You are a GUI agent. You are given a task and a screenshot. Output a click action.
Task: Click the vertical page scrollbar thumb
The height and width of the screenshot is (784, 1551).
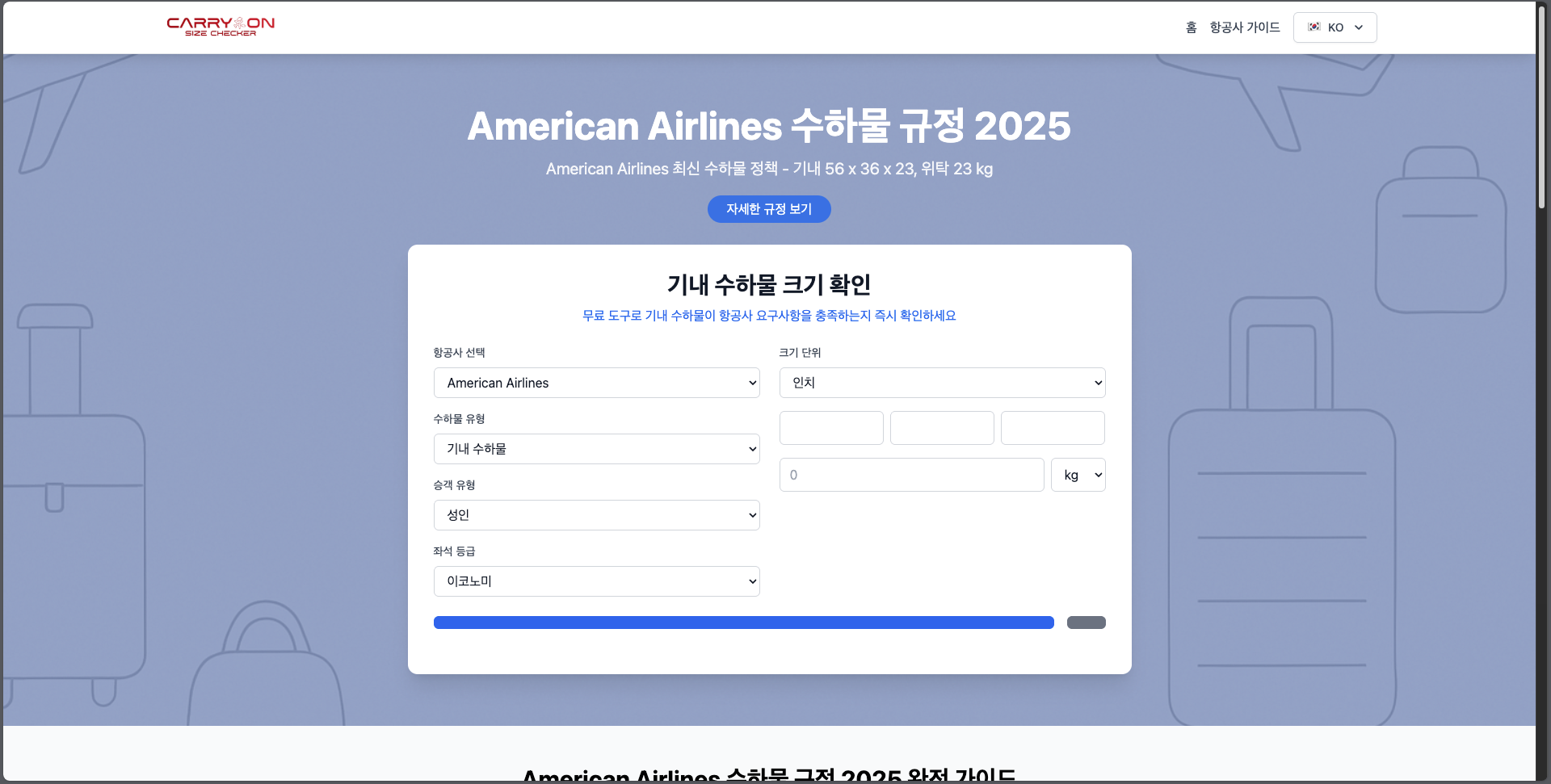click(x=1541, y=105)
